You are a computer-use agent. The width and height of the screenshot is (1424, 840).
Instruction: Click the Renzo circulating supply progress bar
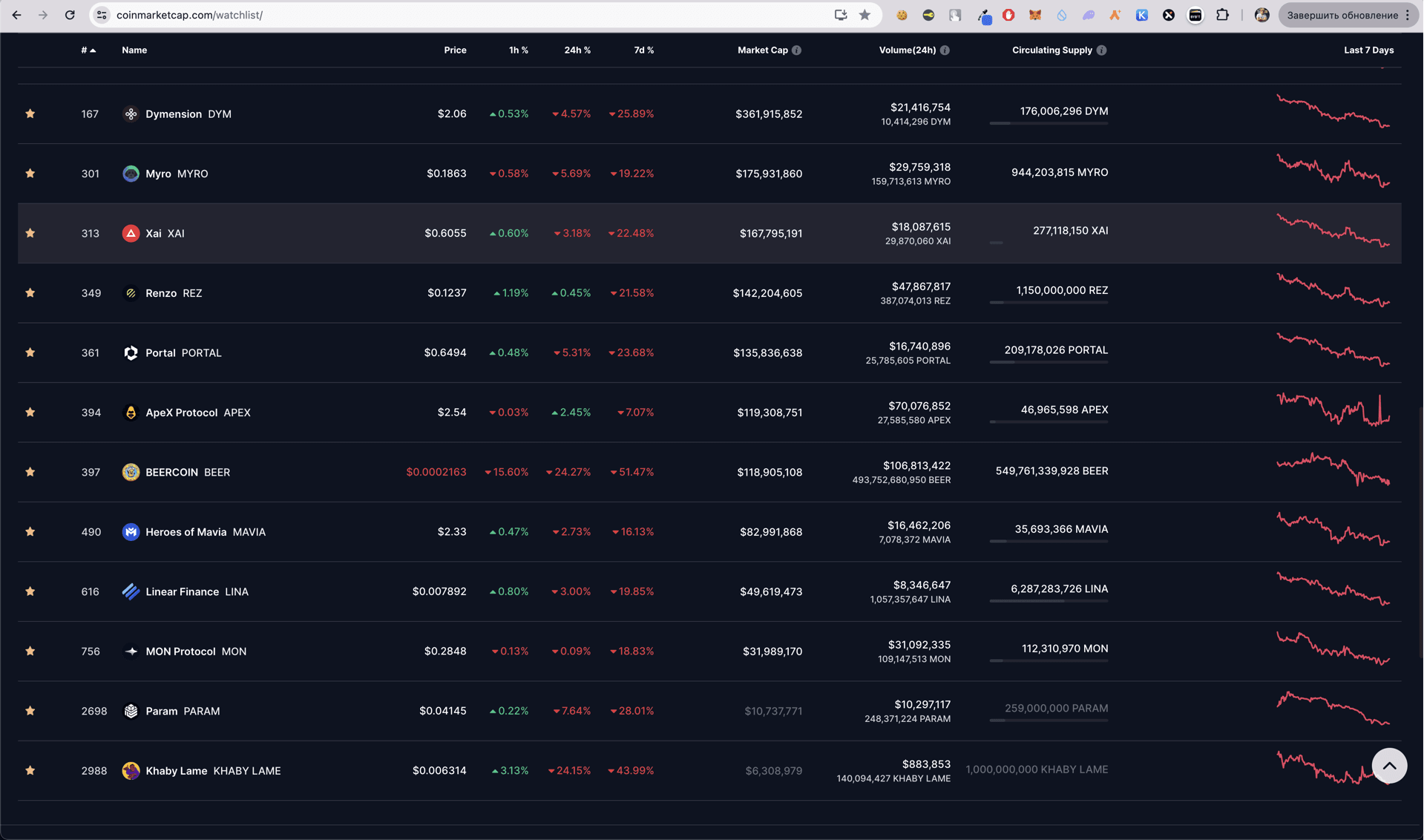[x=1048, y=303]
